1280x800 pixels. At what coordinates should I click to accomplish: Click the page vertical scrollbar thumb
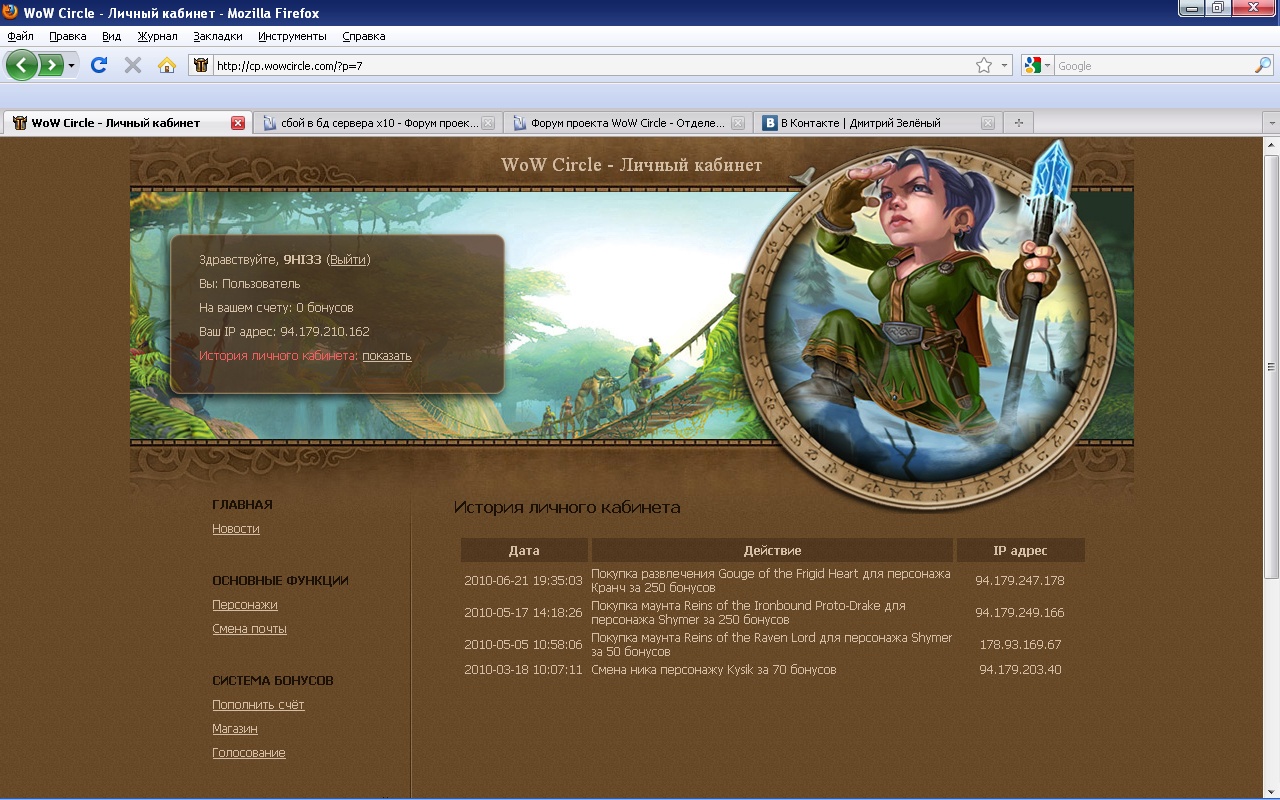coord(1272,365)
